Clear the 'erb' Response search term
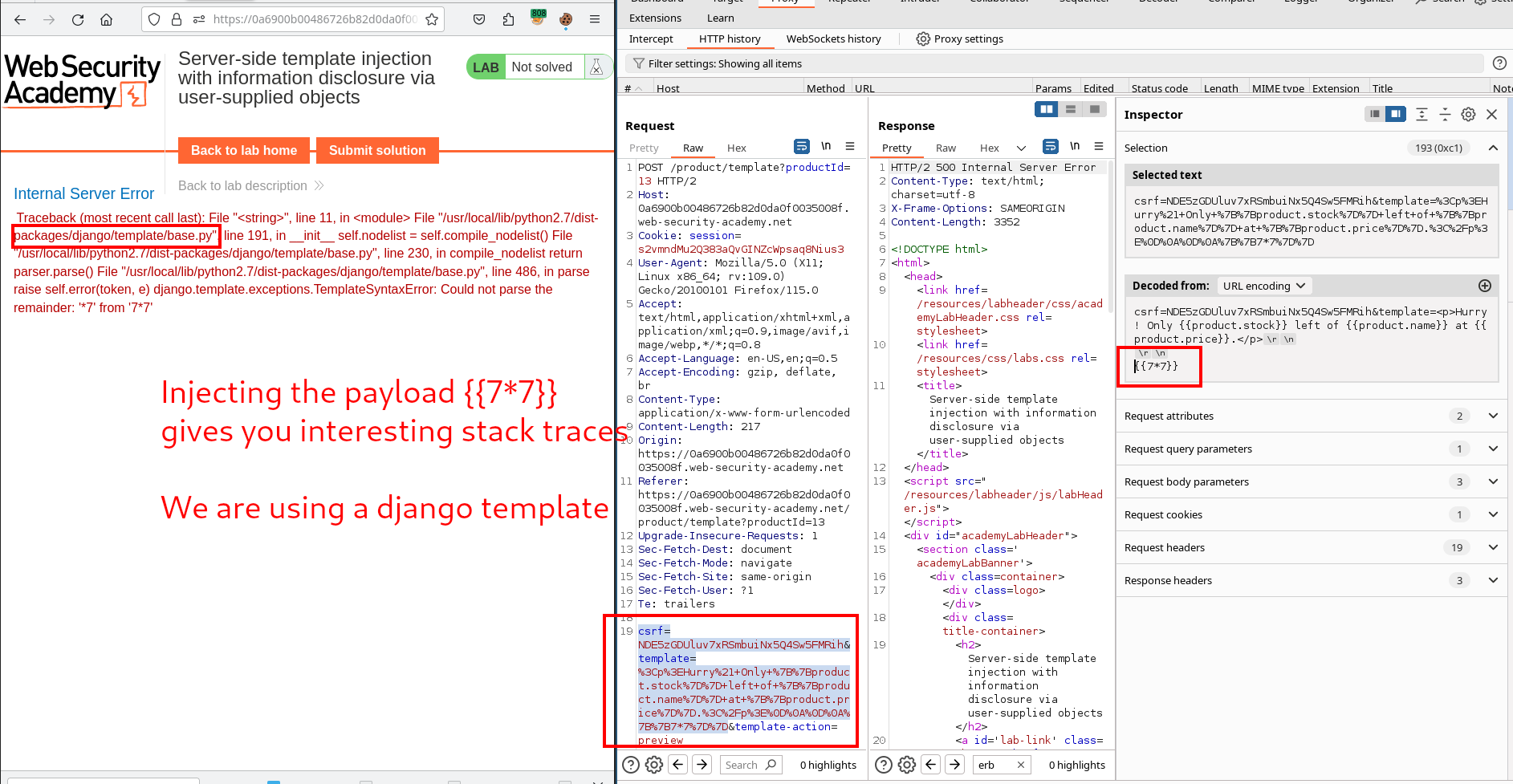 [1021, 765]
